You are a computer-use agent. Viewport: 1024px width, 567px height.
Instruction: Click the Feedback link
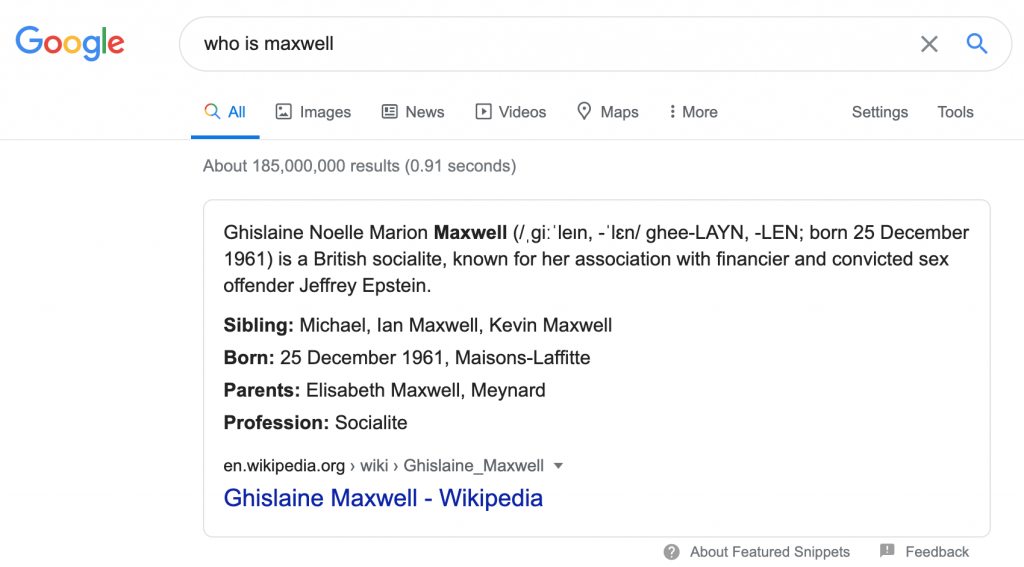[937, 552]
